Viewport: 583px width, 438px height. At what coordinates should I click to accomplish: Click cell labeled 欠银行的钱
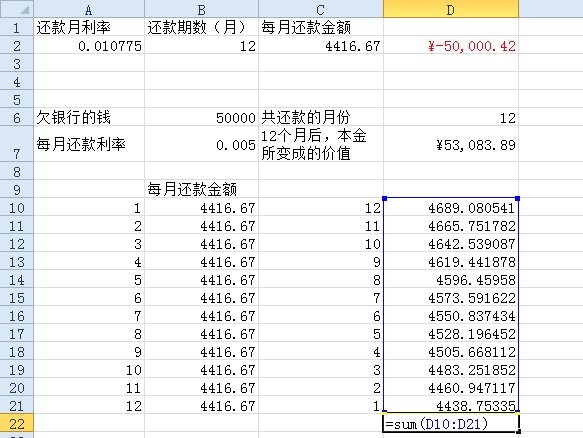coord(89,117)
